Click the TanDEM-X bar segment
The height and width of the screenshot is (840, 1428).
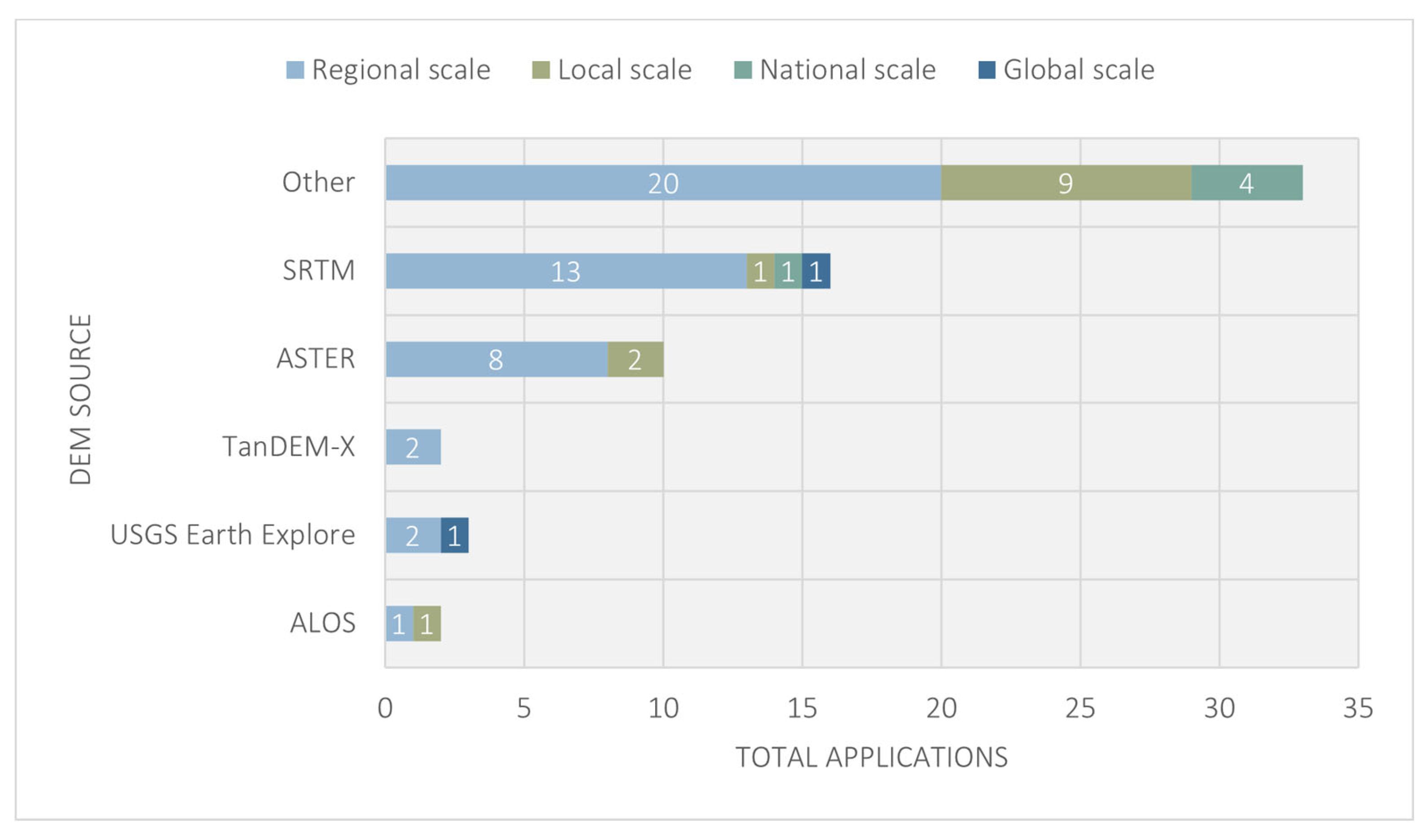413,447
